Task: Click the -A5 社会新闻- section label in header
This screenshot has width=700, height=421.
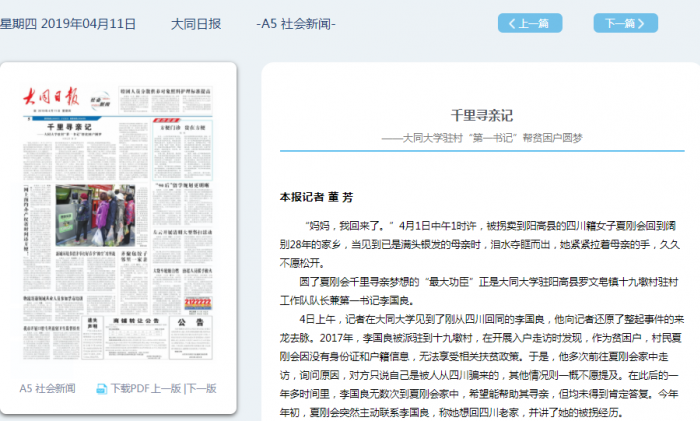Action: (x=296, y=24)
